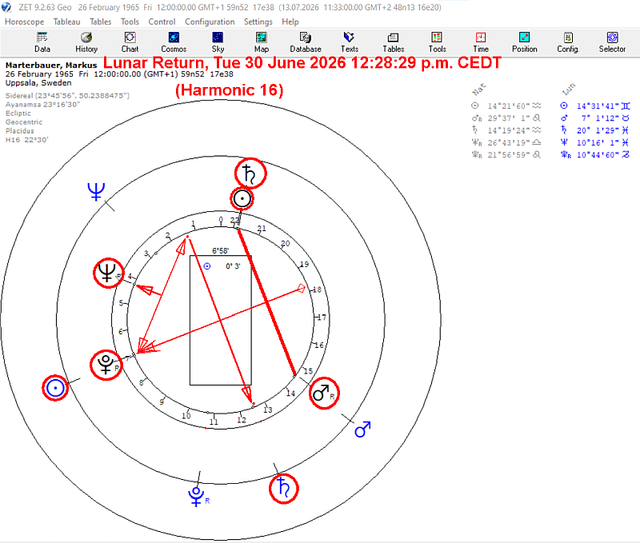The width and height of the screenshot is (640, 543).
Task: Open the Selector toolbar icon
Action: point(612,42)
